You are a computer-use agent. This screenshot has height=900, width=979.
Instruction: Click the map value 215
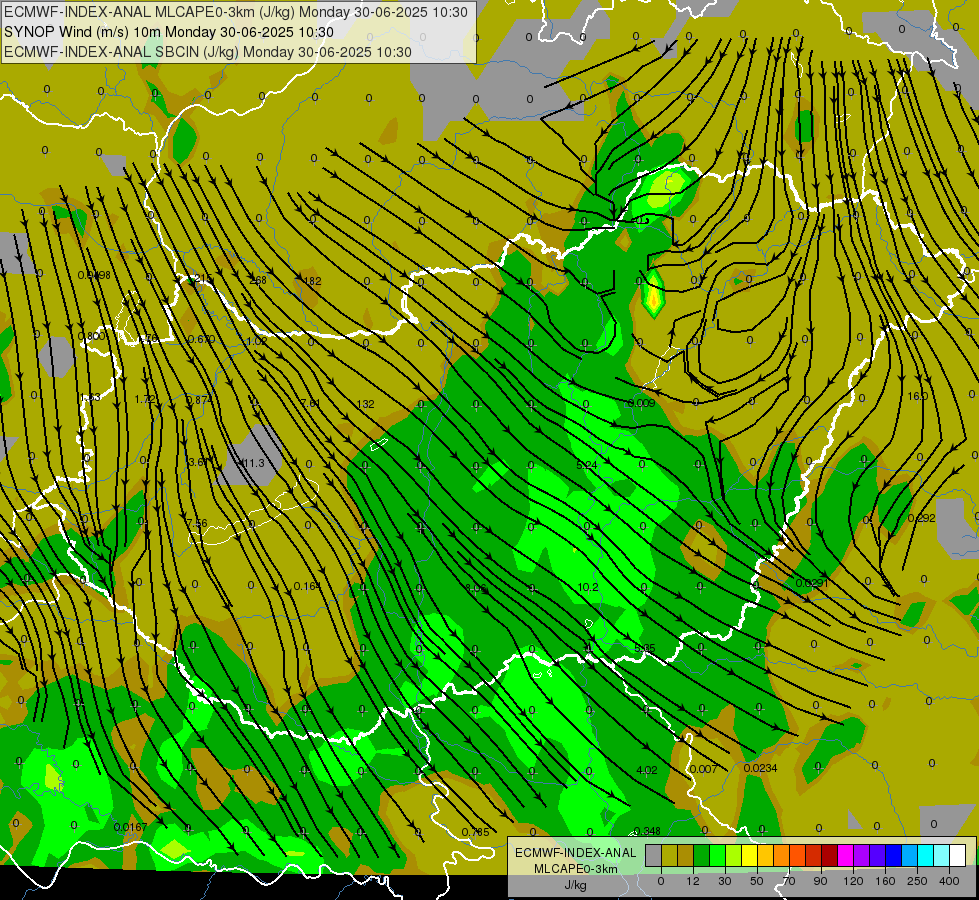click(x=204, y=279)
